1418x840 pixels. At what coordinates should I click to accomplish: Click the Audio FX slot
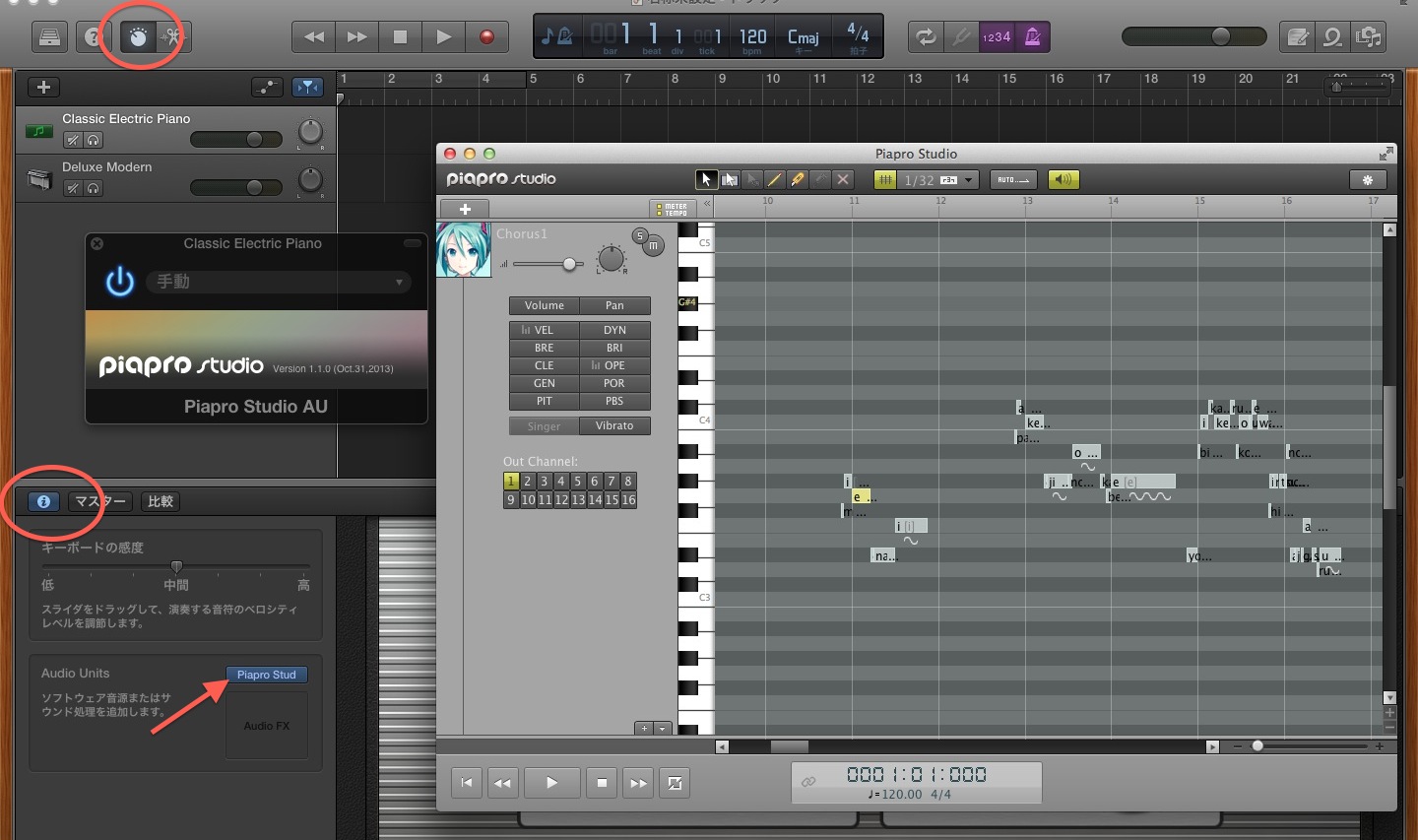pyautogui.click(x=267, y=726)
